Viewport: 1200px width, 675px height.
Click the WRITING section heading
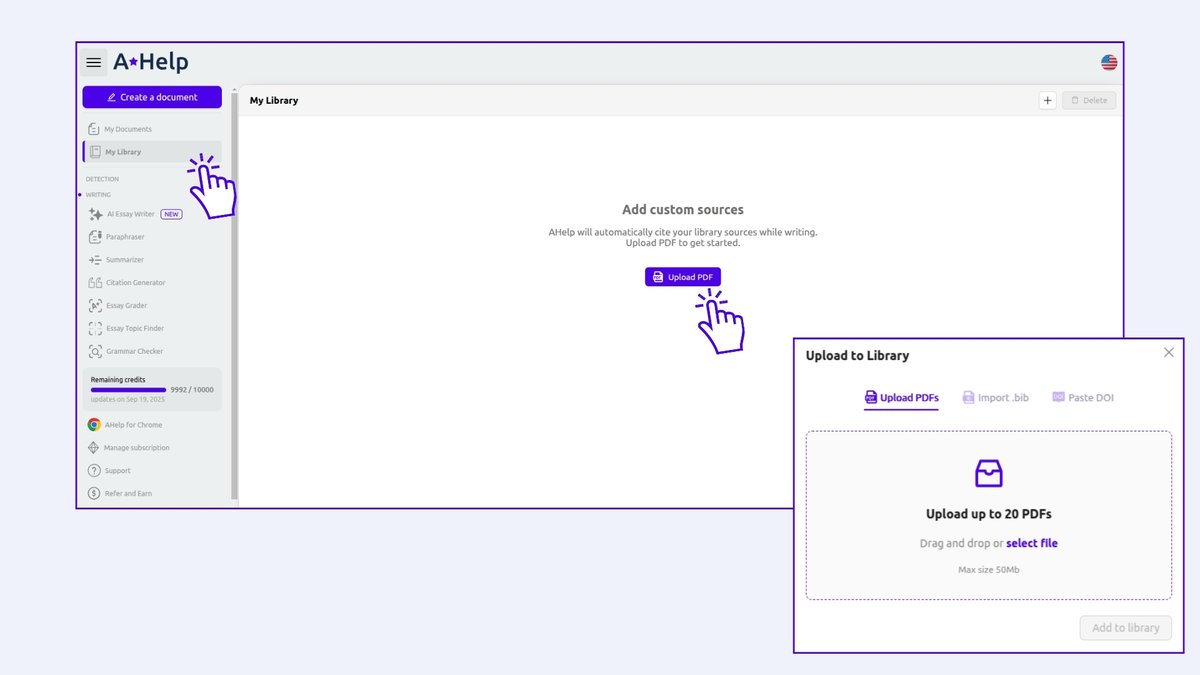click(98, 195)
